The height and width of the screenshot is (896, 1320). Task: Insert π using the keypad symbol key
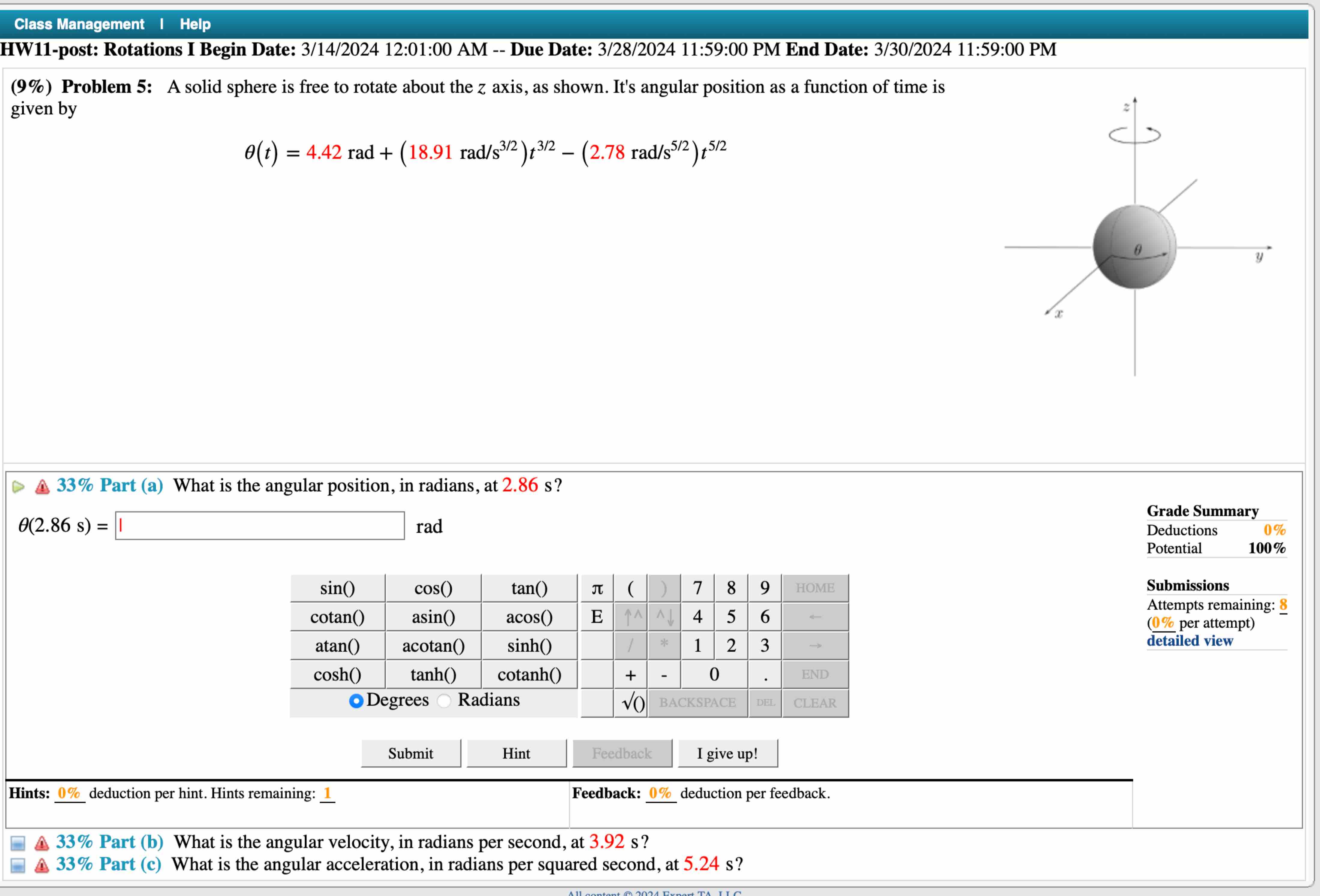(597, 588)
